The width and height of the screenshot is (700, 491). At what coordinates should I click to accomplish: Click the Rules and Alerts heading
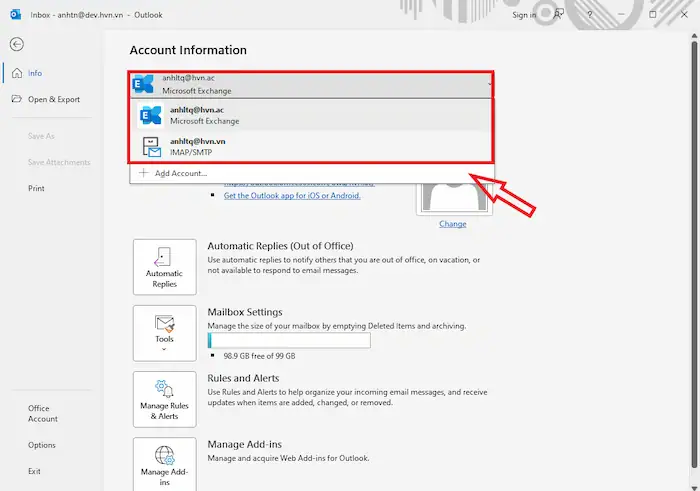pyautogui.click(x=243, y=378)
